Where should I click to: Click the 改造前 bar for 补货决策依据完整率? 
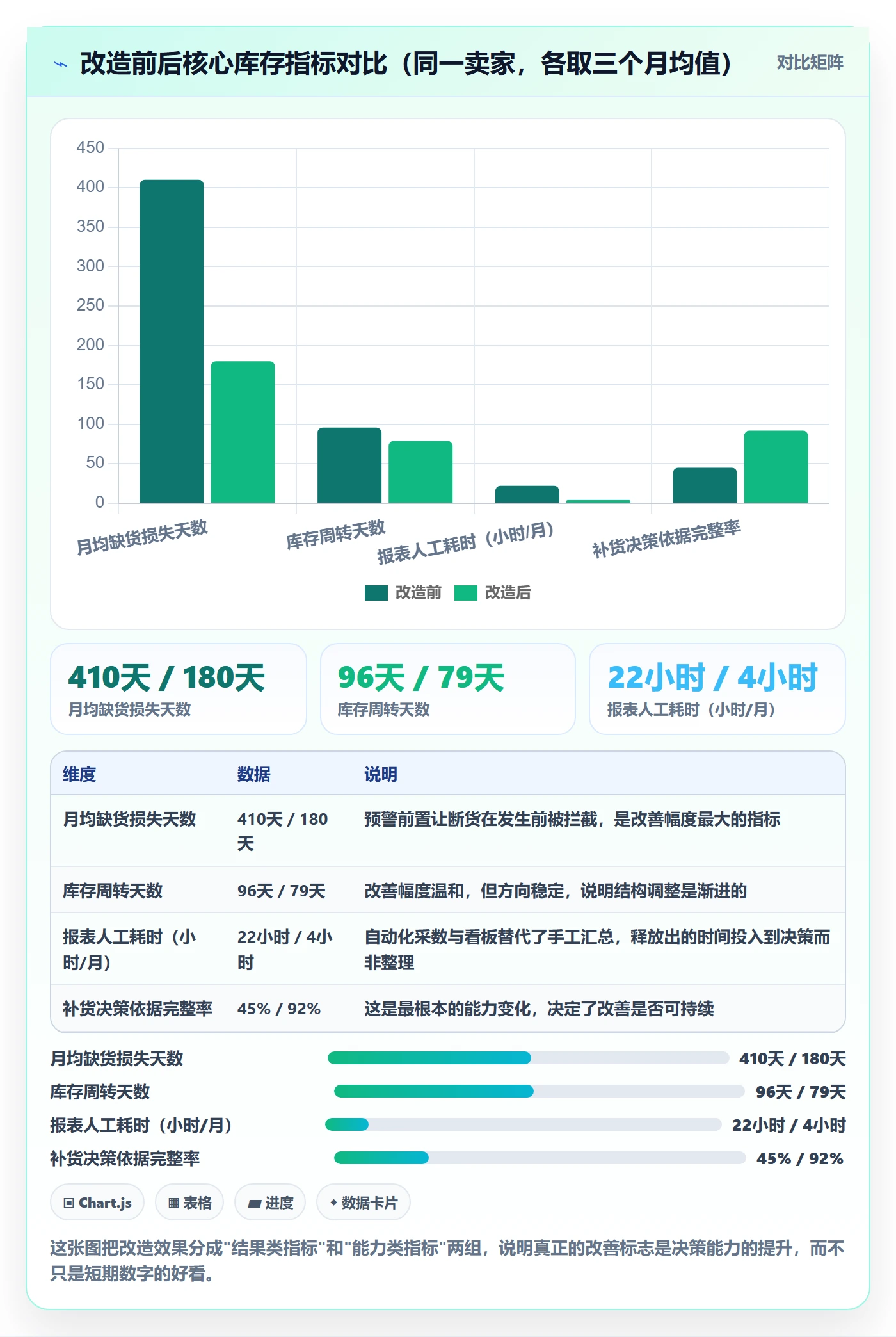click(705, 485)
